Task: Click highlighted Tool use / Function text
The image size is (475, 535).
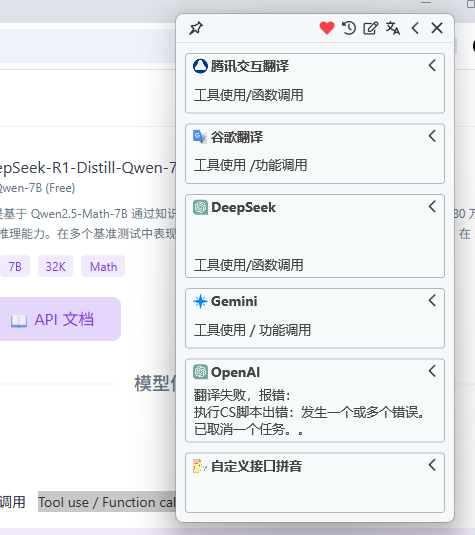Action: pyautogui.click(x=107, y=502)
